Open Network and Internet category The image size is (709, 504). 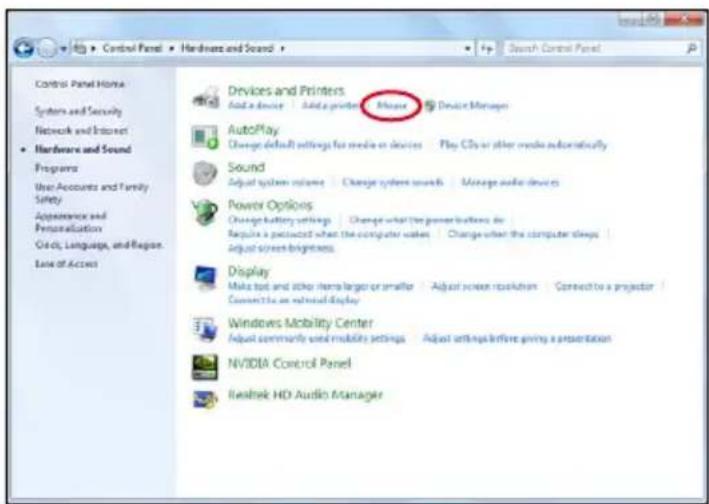[x=81, y=131]
